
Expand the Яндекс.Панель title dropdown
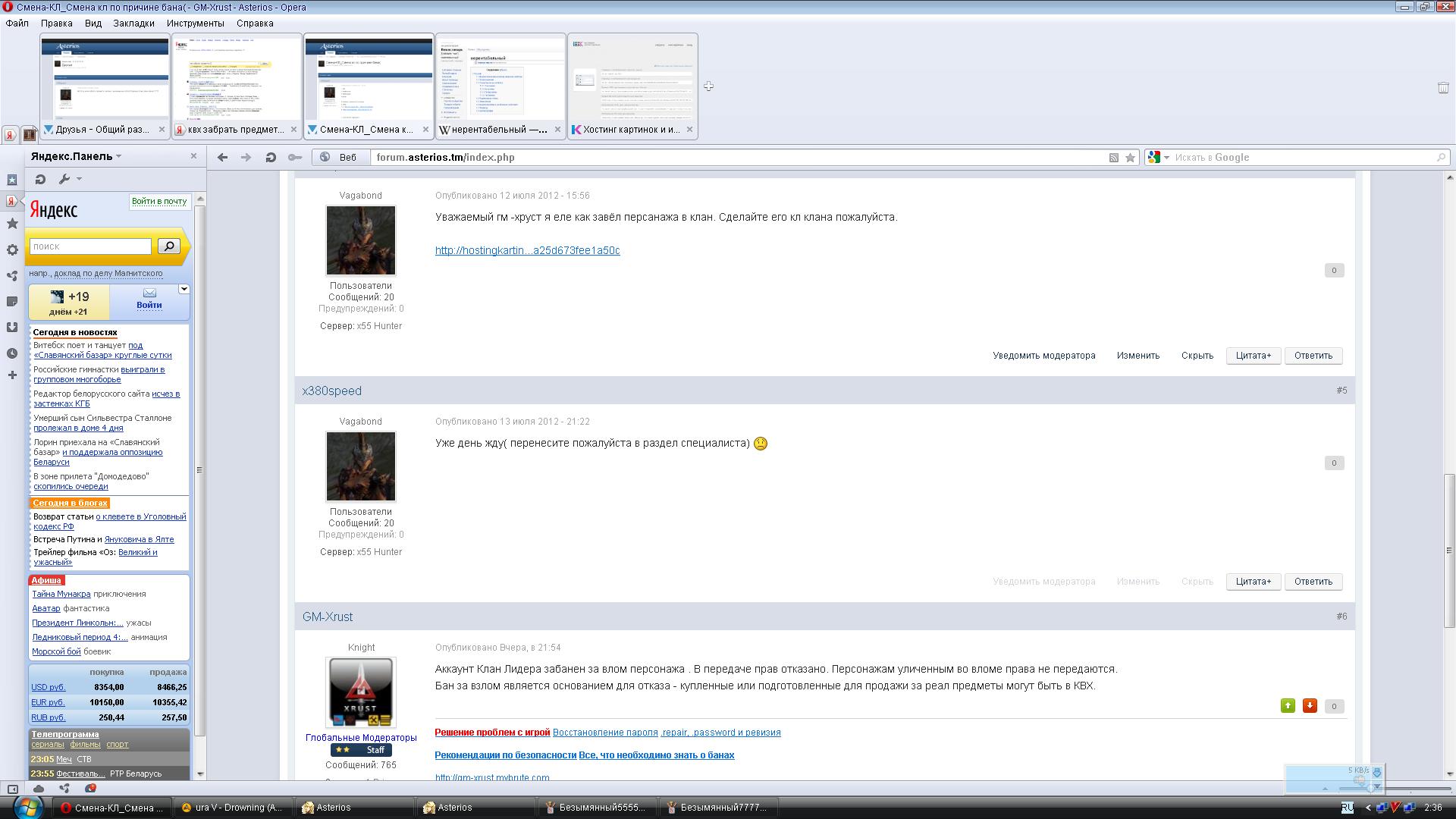tap(119, 156)
